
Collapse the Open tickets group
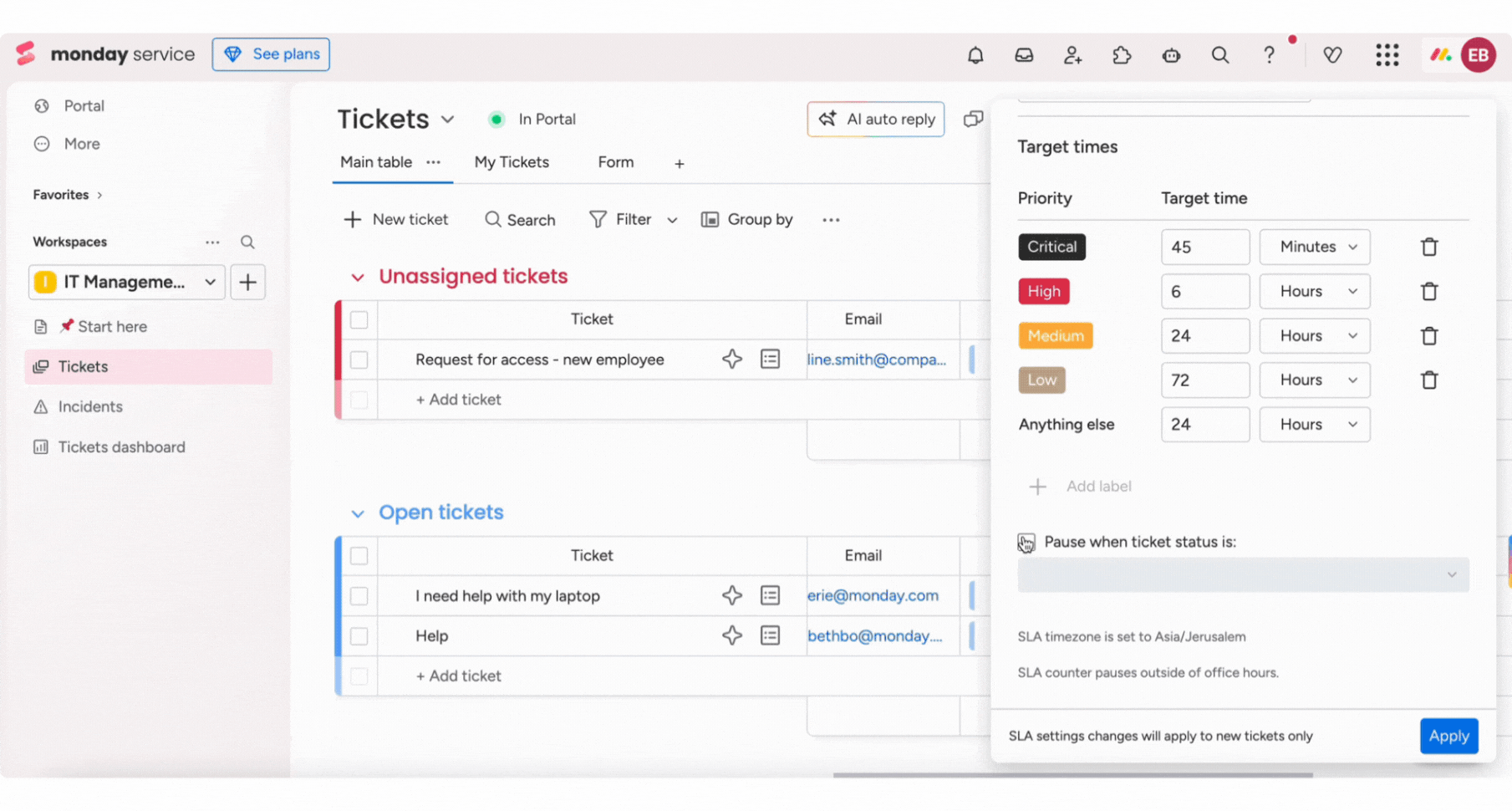click(x=358, y=513)
